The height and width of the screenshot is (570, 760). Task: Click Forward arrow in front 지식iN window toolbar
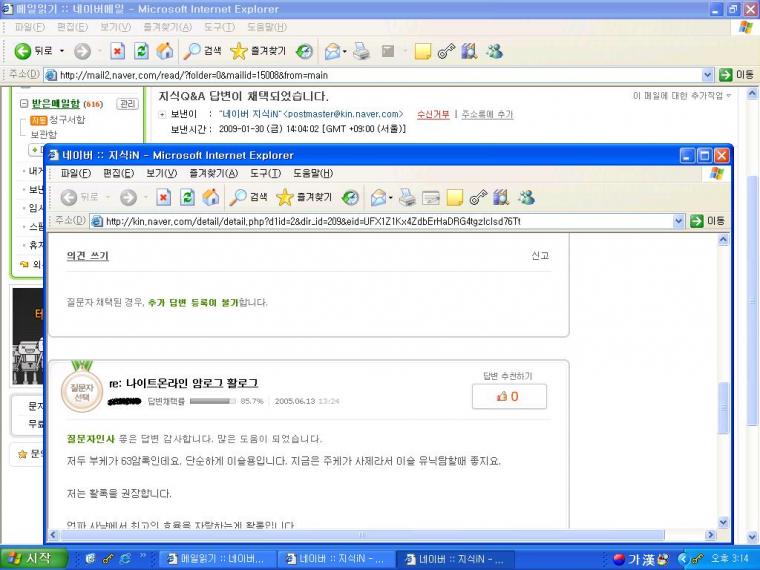(x=128, y=197)
